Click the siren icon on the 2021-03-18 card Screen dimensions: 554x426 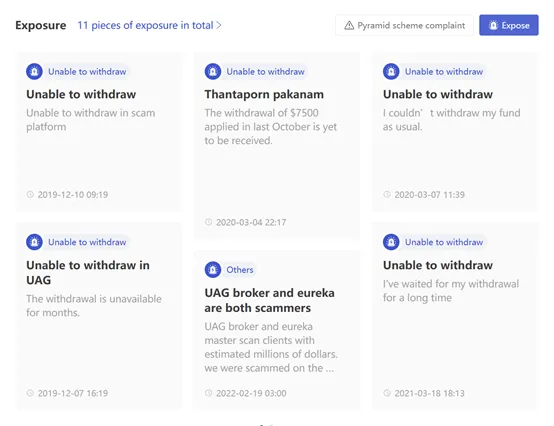click(x=391, y=242)
